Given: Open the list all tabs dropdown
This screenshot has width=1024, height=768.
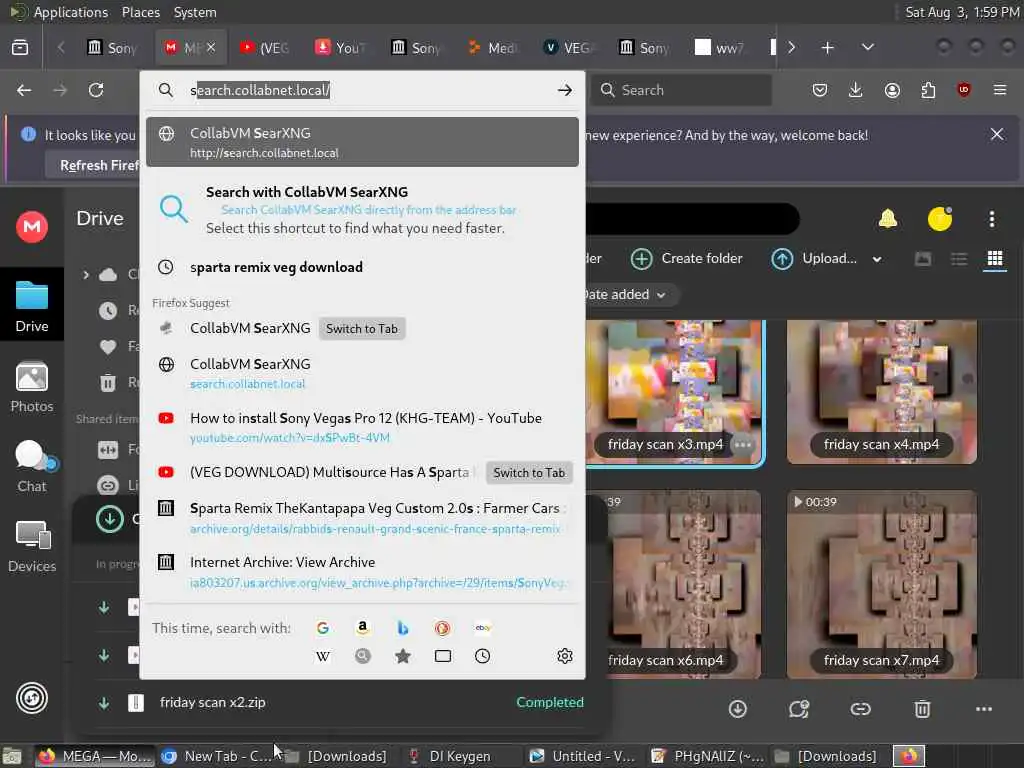Looking at the screenshot, I should click(868, 48).
